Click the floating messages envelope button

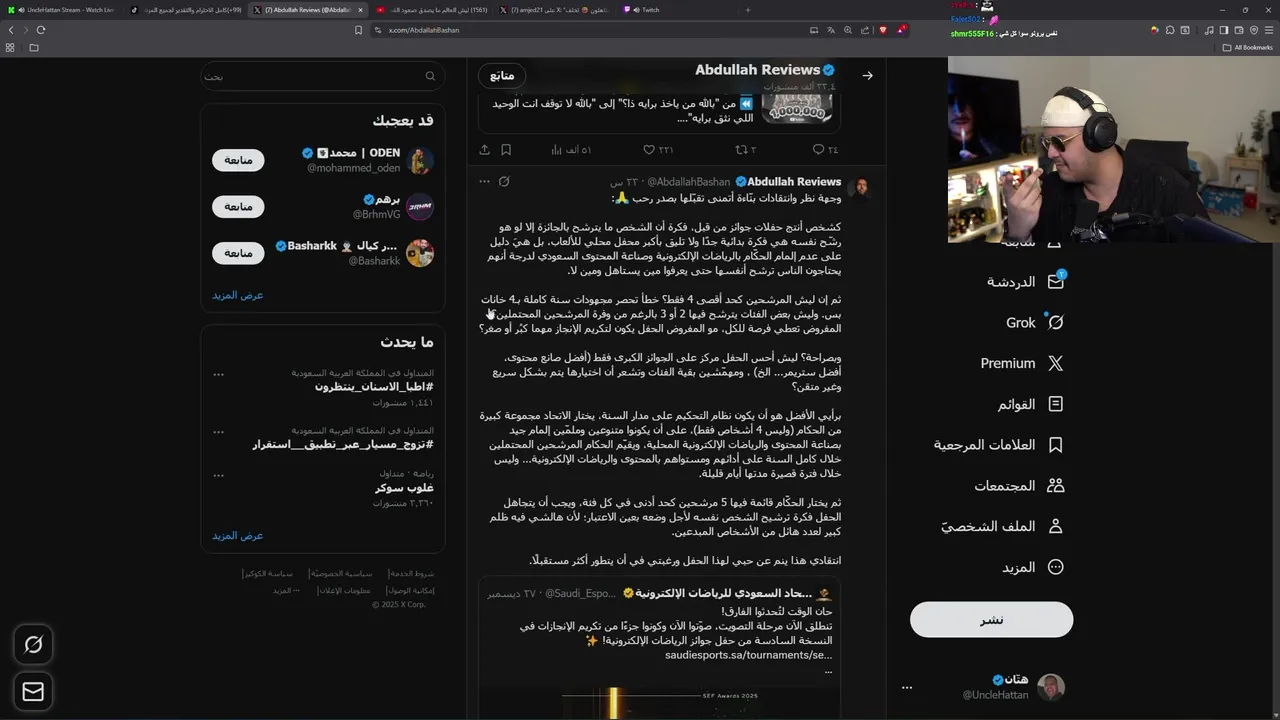pos(33,691)
